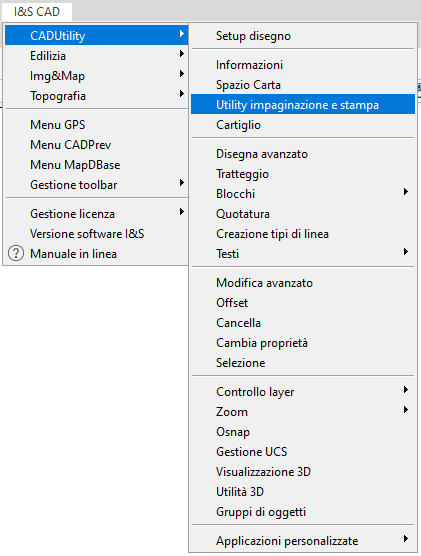
Task: Open the Topografia submenu
Action: [x=96, y=96]
